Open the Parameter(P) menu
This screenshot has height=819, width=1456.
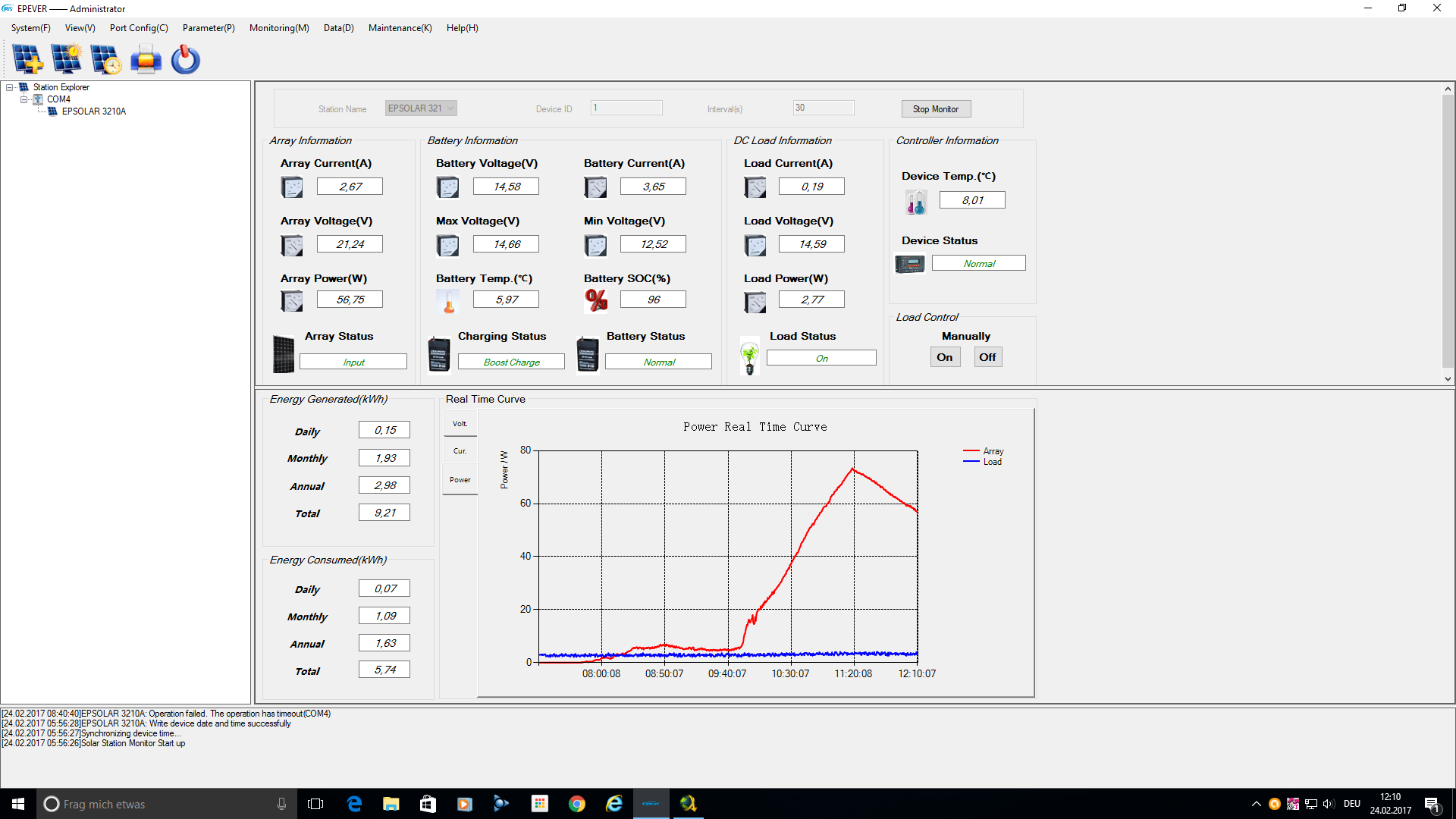pyautogui.click(x=209, y=28)
